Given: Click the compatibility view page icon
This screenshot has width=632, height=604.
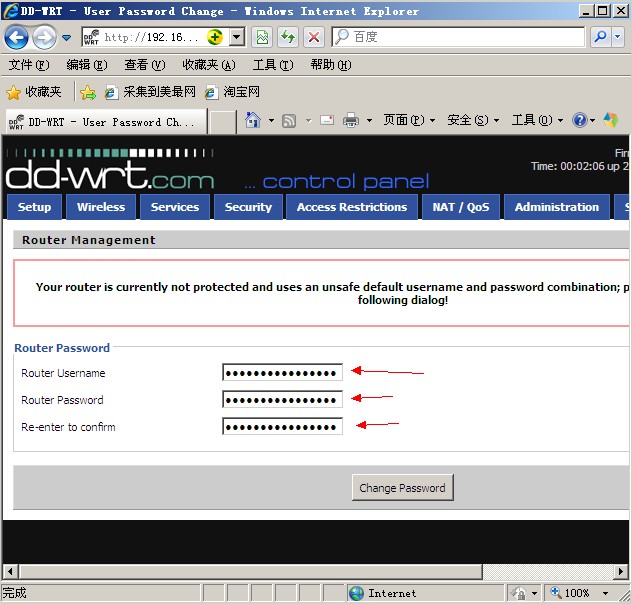Looking at the screenshot, I should (262, 37).
